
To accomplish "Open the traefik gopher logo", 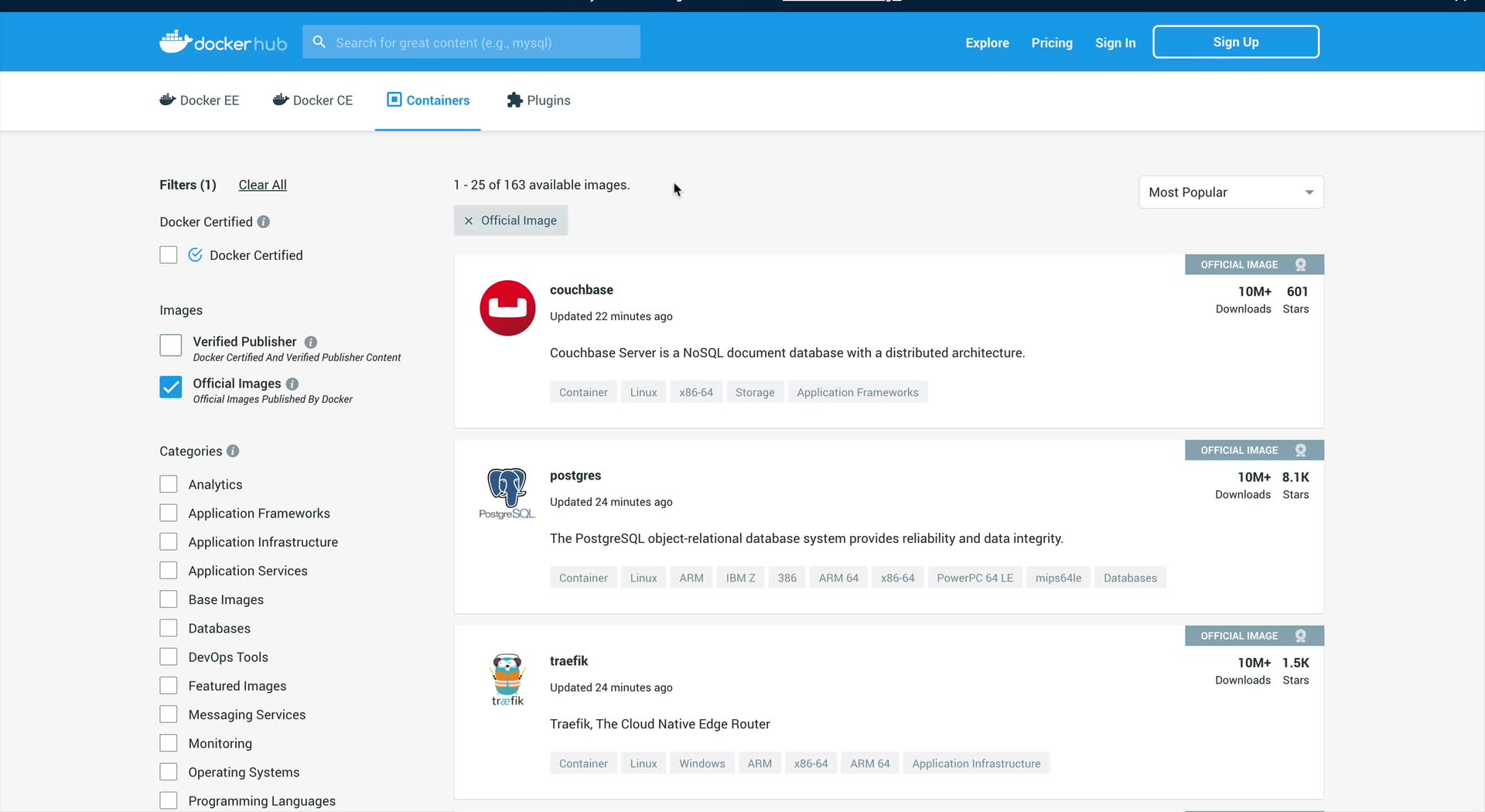I will pyautogui.click(x=507, y=679).
